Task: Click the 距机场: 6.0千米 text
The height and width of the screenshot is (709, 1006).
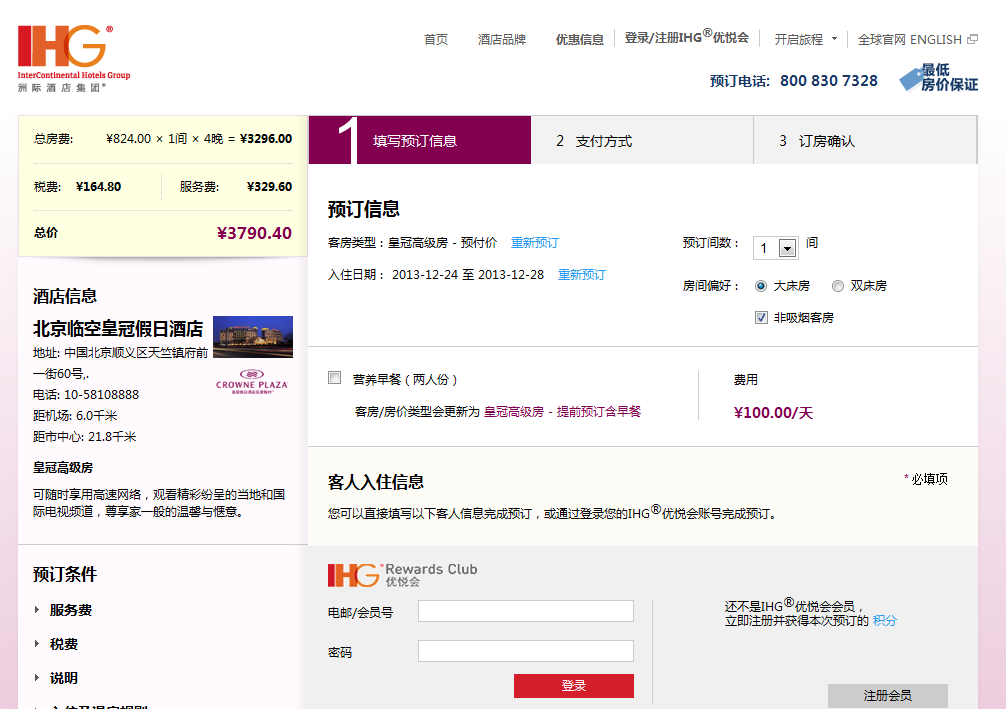Action: pyautogui.click(x=75, y=416)
